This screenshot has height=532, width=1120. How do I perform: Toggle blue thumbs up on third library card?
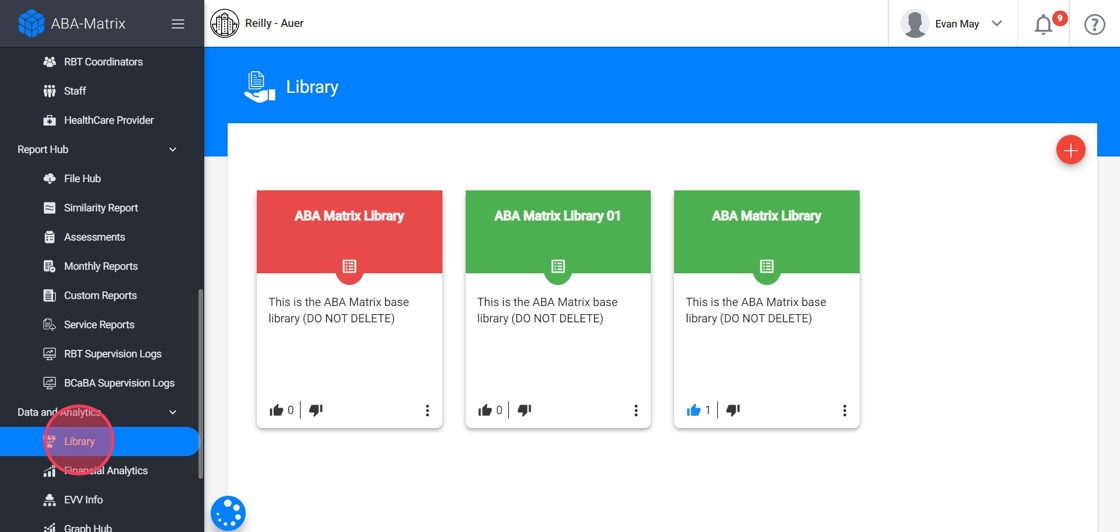693,410
